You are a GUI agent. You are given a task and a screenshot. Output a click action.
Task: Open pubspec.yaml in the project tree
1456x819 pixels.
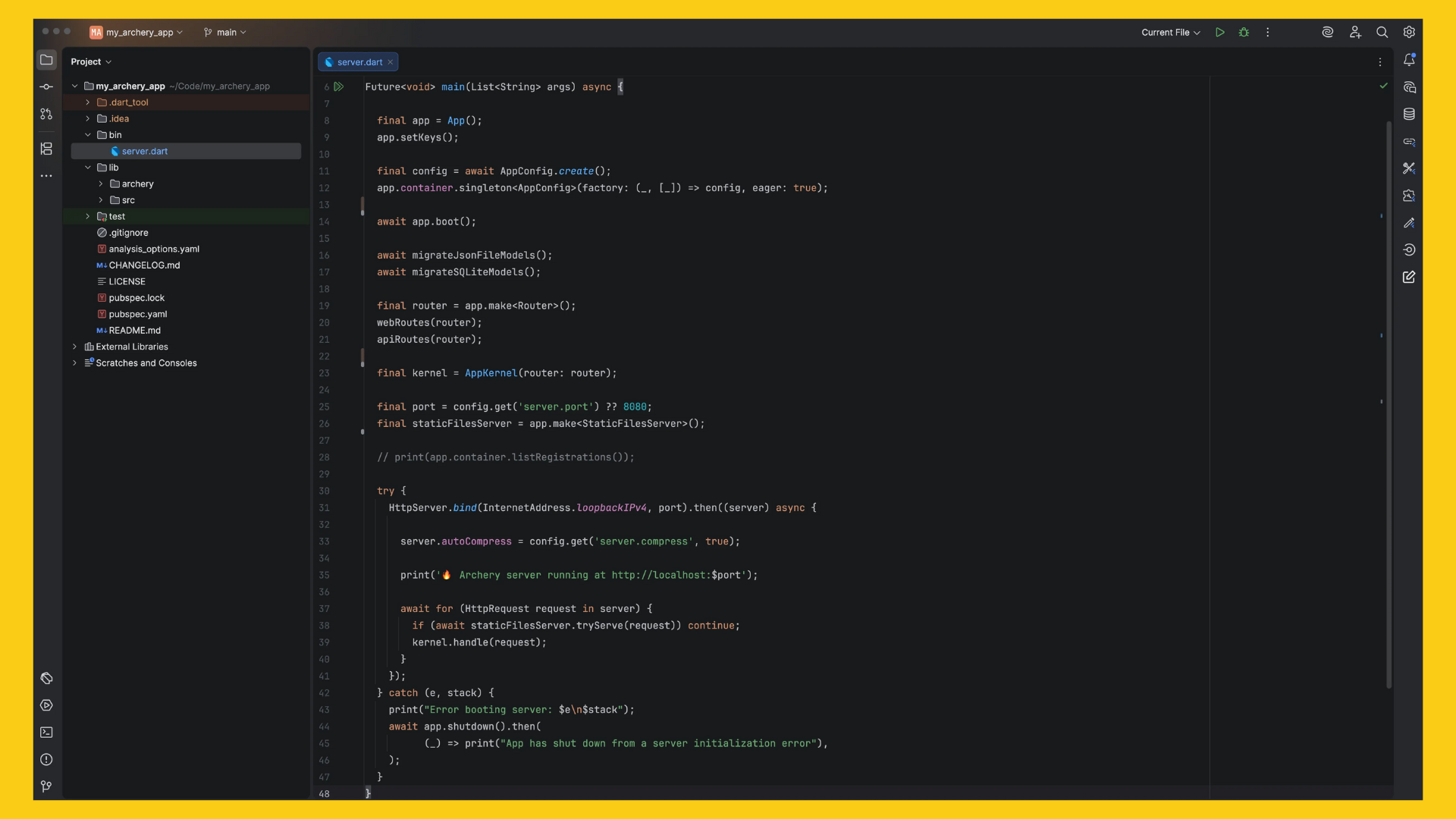coord(137,315)
